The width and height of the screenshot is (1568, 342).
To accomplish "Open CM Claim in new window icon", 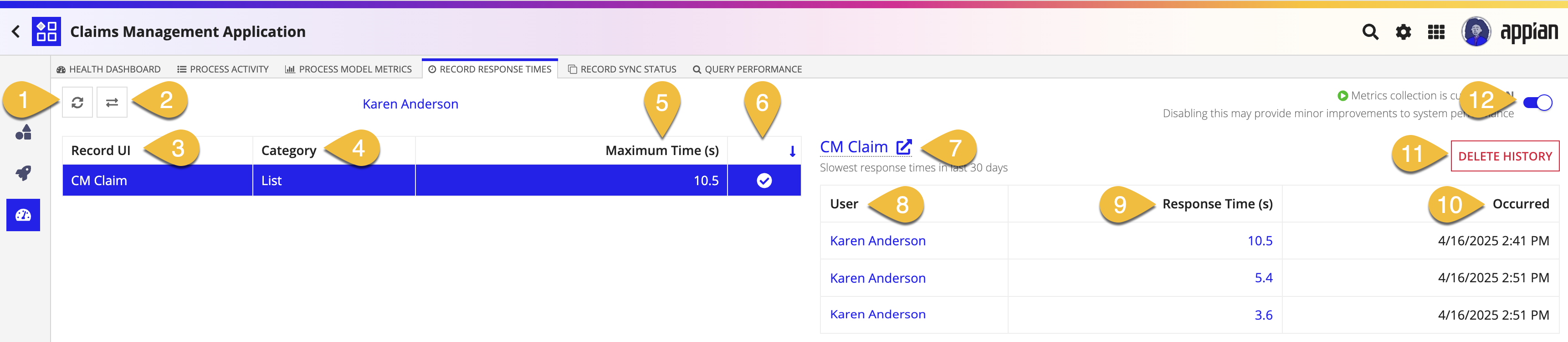I will pos(904,147).
